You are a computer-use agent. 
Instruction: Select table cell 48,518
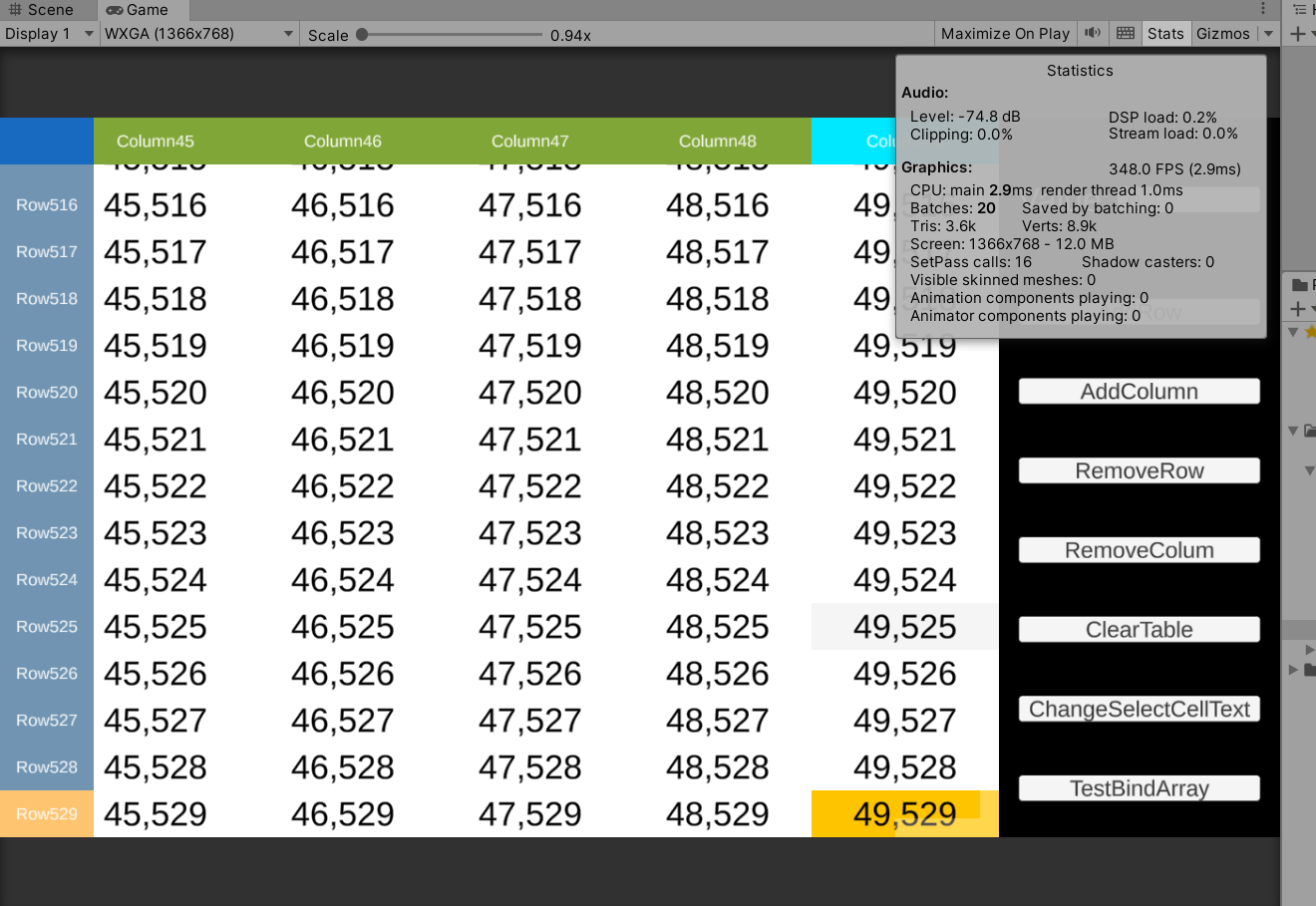tap(718, 299)
